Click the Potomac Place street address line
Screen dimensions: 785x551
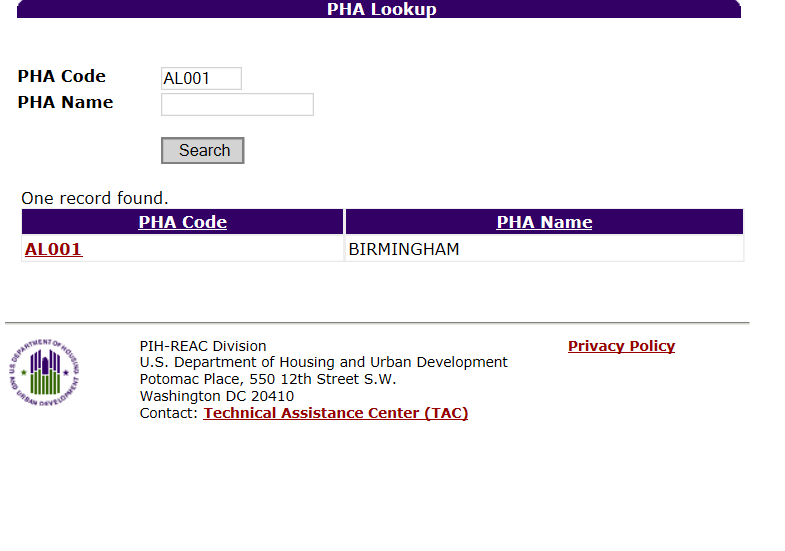pyautogui.click(x=268, y=379)
